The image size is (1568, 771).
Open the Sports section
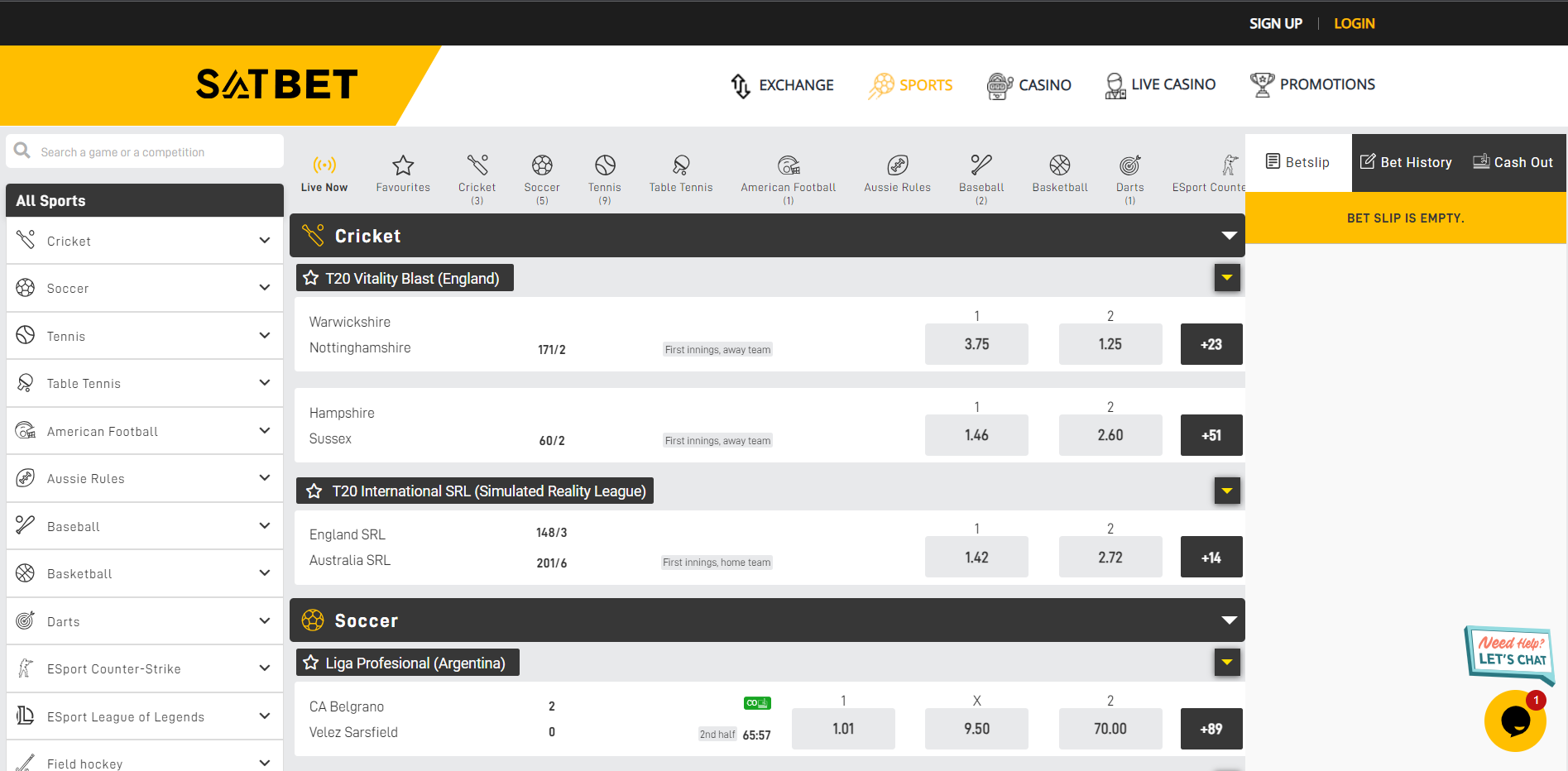(x=910, y=85)
